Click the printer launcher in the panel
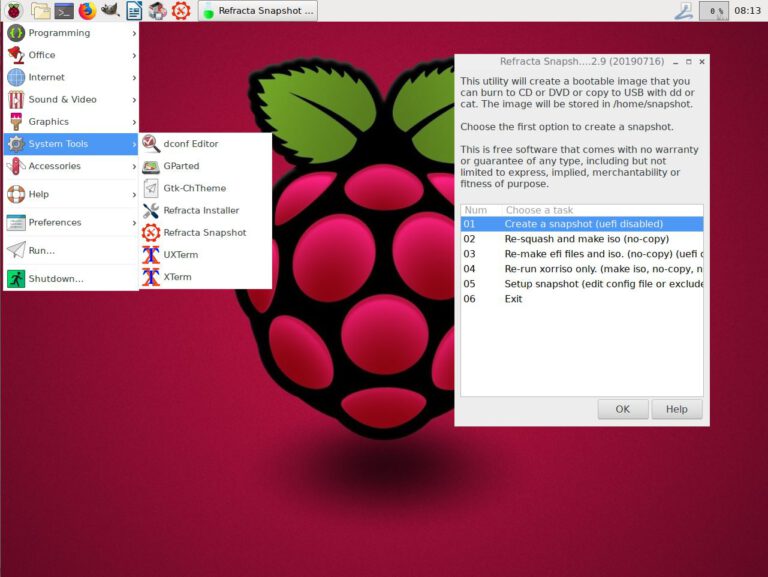The height and width of the screenshot is (577, 768). coord(157,10)
